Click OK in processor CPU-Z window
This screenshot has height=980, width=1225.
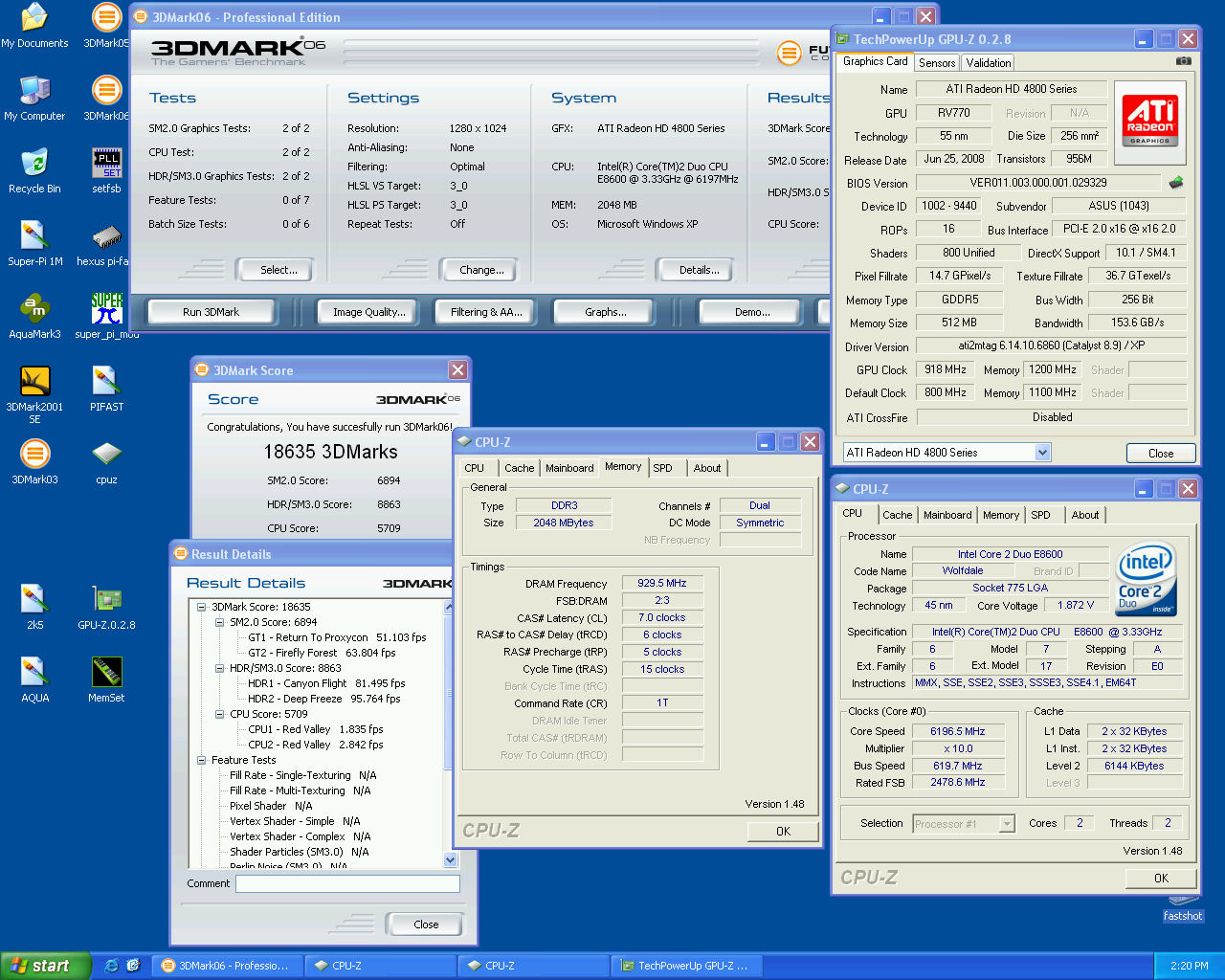pos(1161,878)
